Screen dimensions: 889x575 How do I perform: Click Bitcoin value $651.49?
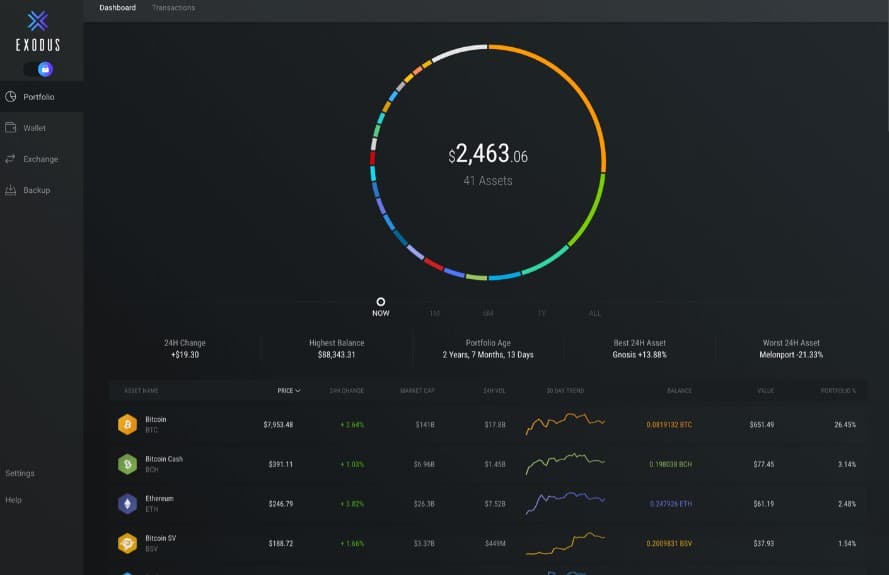pyautogui.click(x=761, y=425)
